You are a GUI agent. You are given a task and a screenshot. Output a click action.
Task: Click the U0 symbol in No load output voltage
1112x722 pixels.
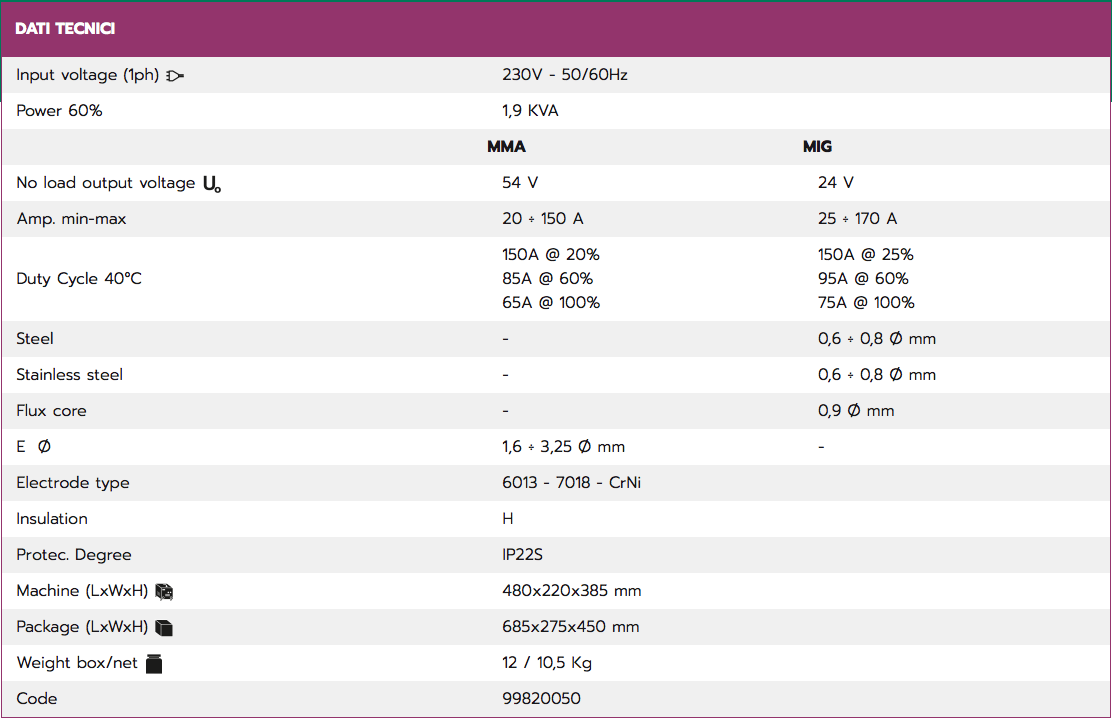pos(212,184)
